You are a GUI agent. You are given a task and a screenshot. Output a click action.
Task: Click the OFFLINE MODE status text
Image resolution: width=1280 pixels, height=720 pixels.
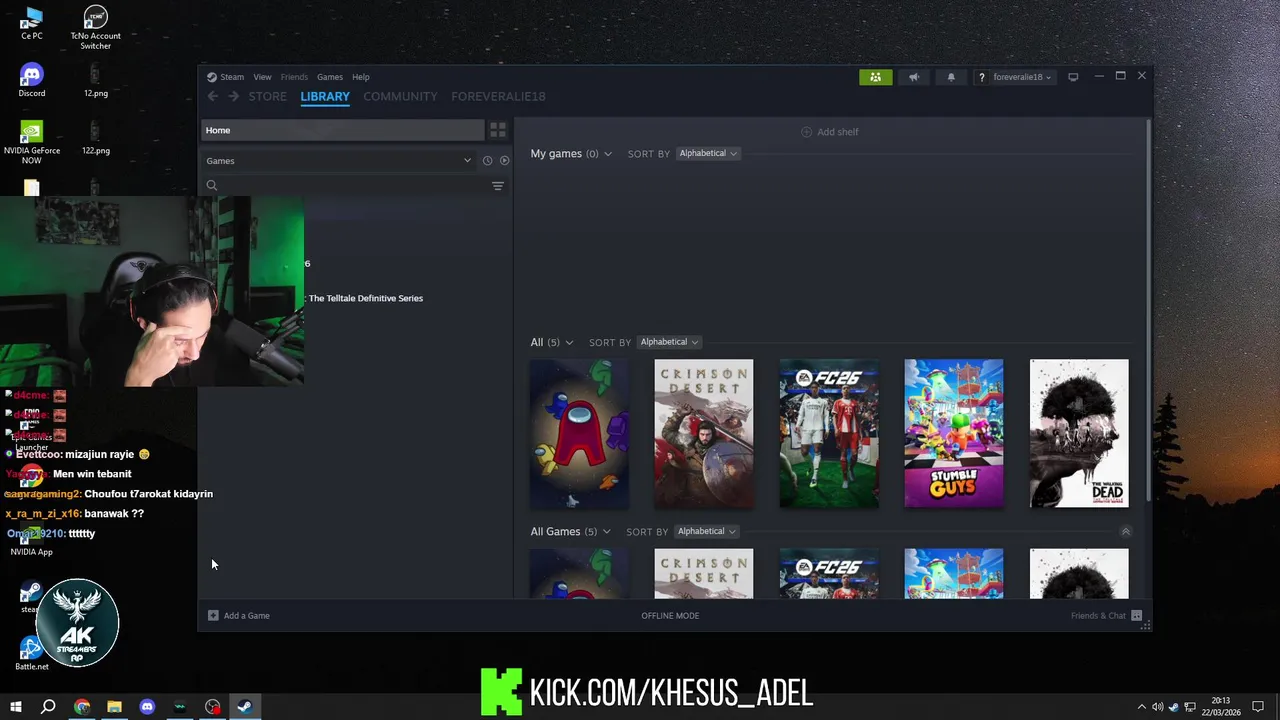670,616
